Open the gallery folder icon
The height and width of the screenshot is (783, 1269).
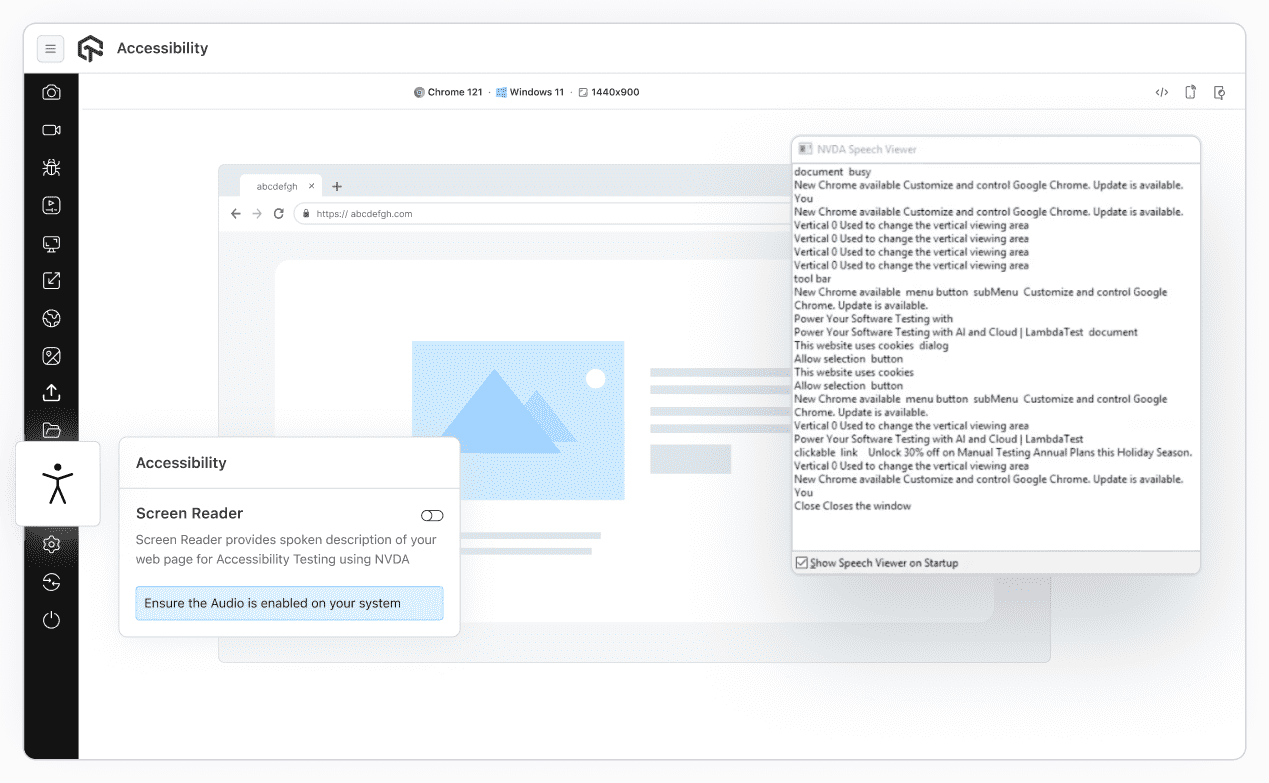(x=51, y=430)
